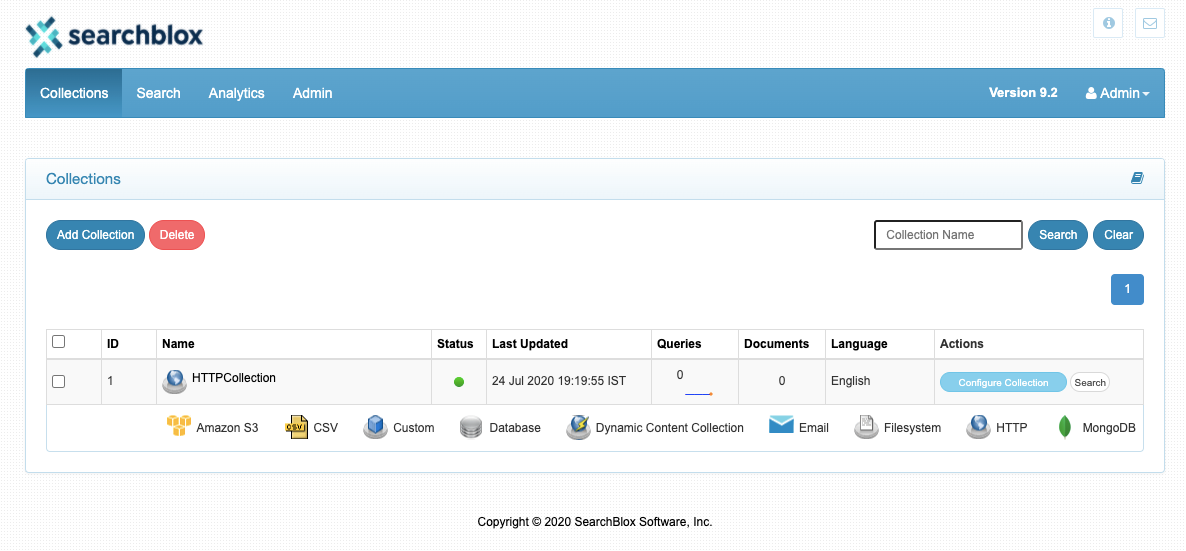
Task: Expand the Admin user dropdown
Action: coord(1117,93)
